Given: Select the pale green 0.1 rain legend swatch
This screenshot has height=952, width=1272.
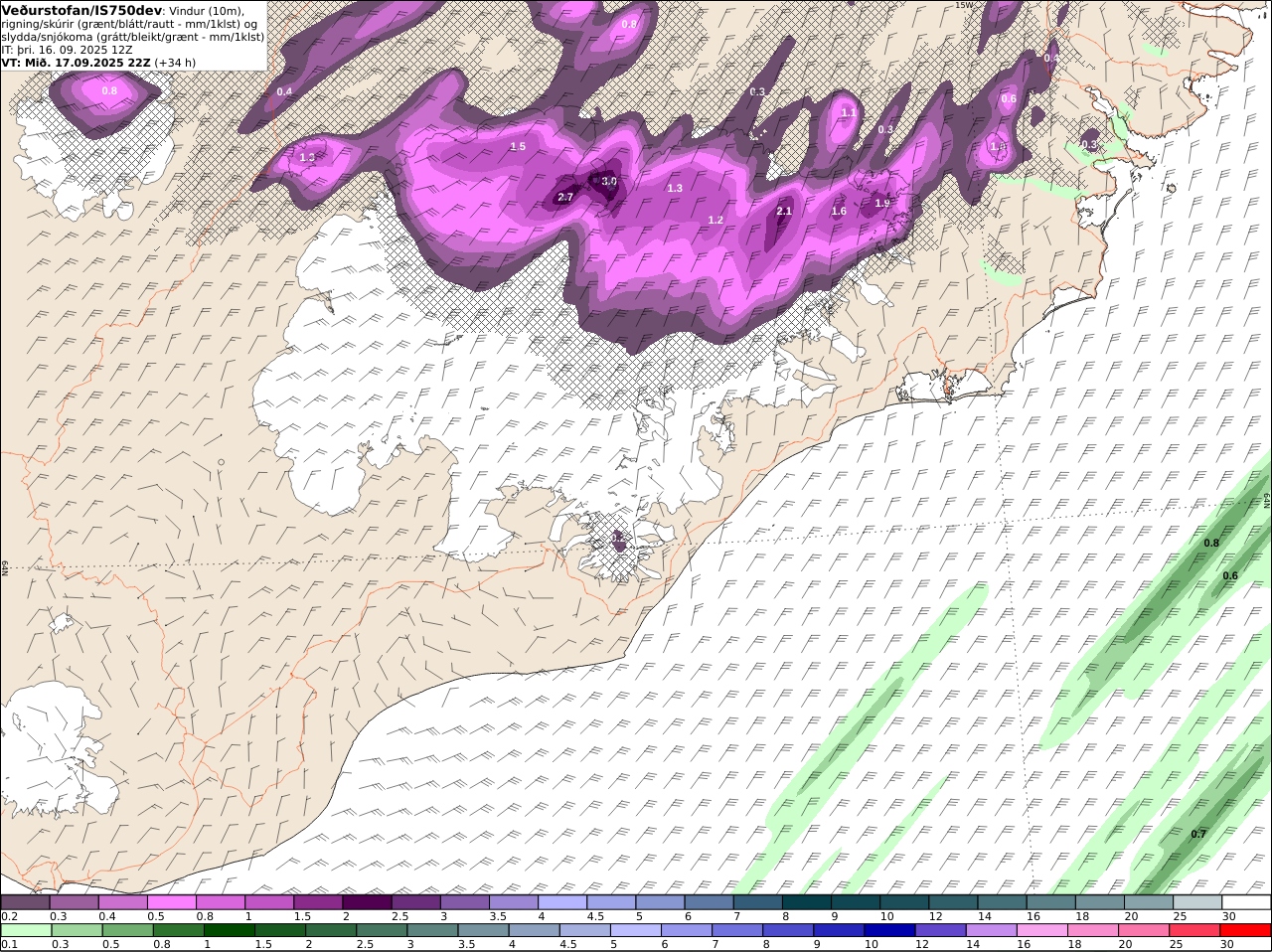Looking at the screenshot, I should pos(26,930).
